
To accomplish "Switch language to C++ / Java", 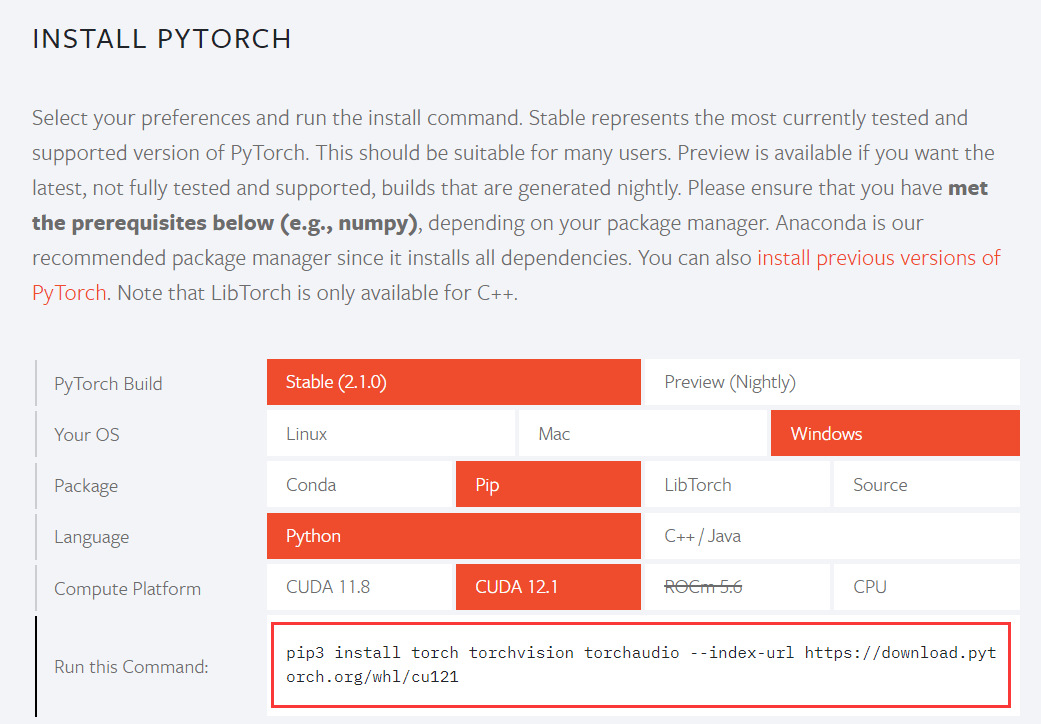I will 832,536.
